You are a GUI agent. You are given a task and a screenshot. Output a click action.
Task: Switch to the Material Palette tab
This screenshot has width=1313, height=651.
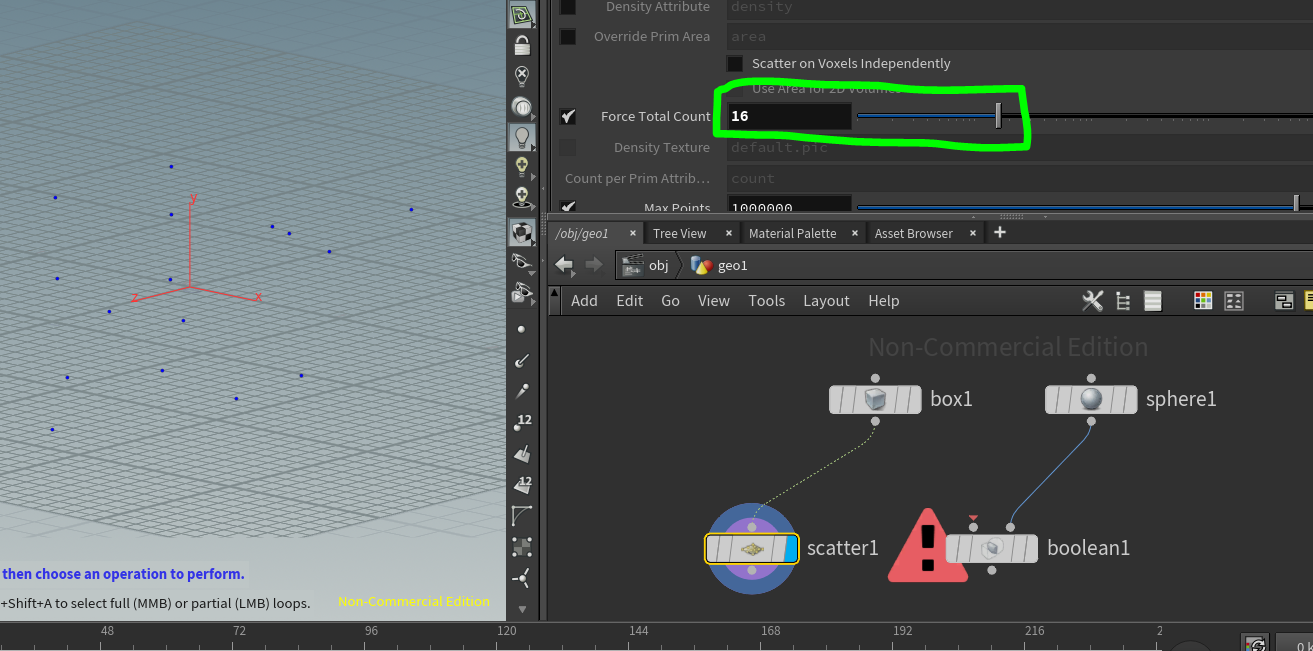tap(792, 233)
